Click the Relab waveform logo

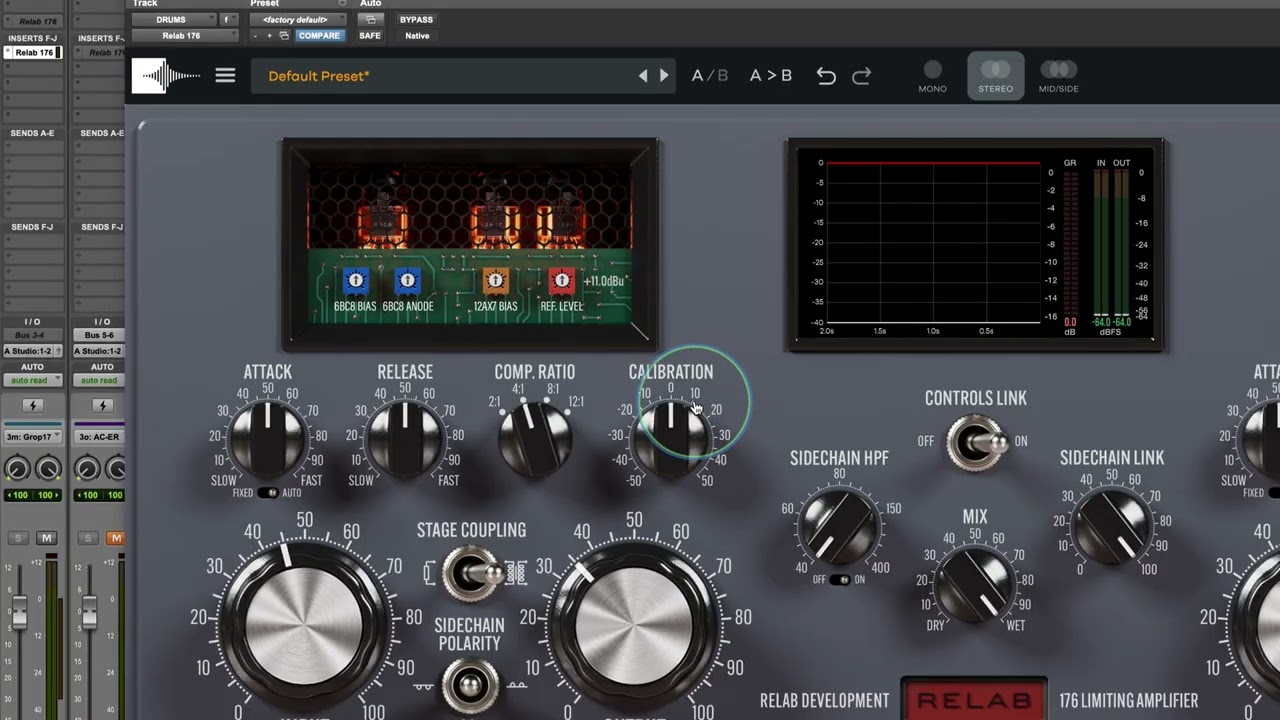tap(166, 76)
